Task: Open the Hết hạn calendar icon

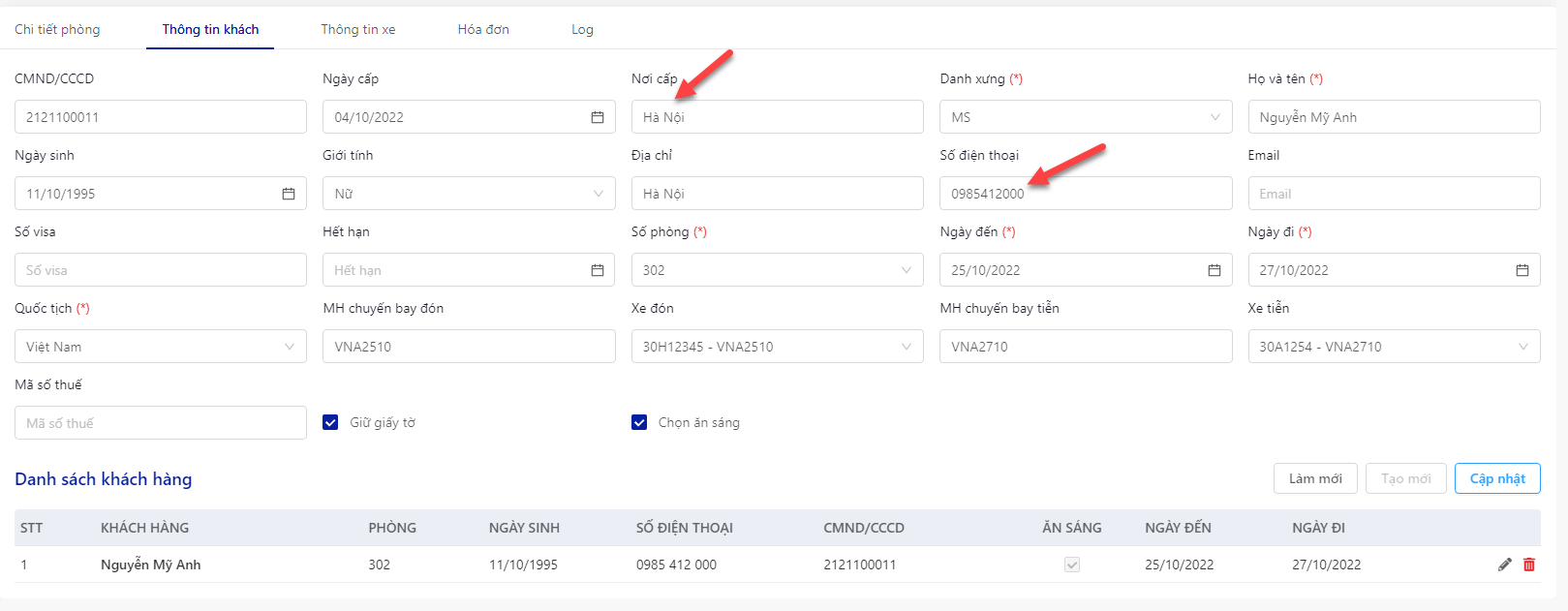Action: pos(598,270)
